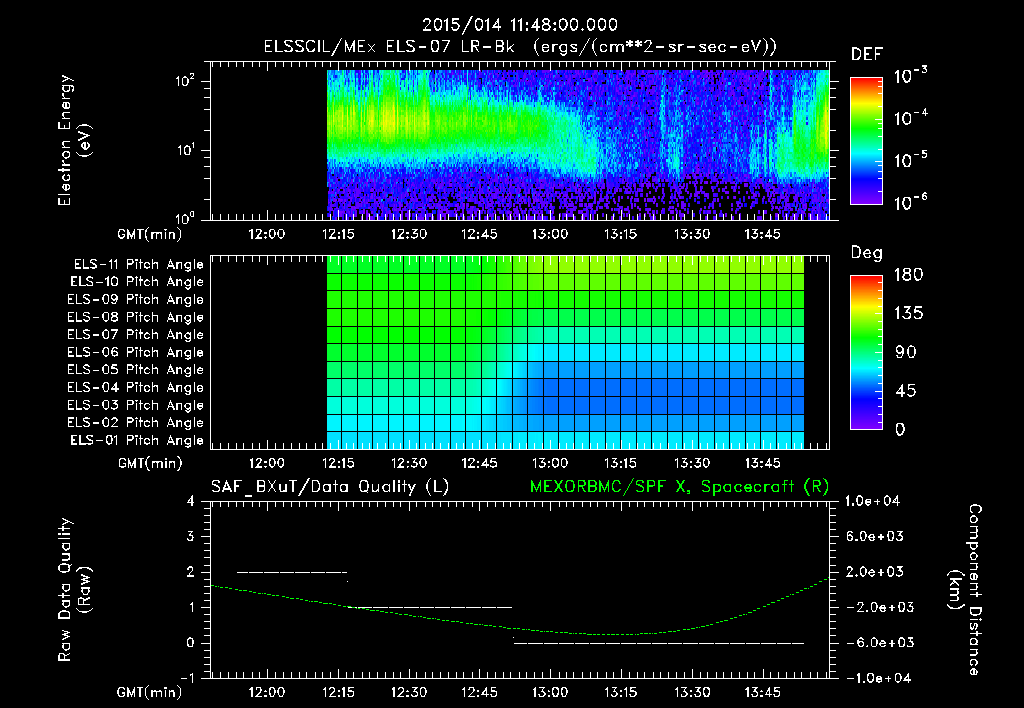Select the 10^-4 value on the DEF scale

coord(910,118)
